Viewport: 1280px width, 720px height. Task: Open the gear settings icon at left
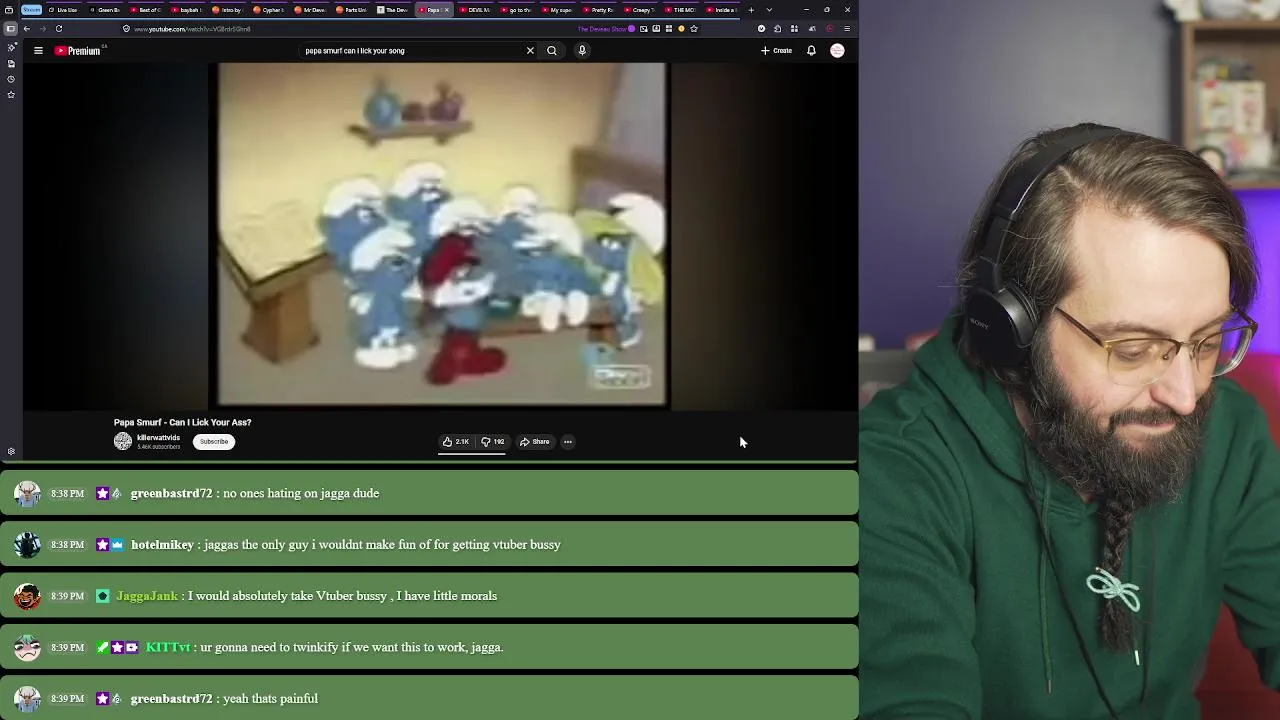coord(11,452)
